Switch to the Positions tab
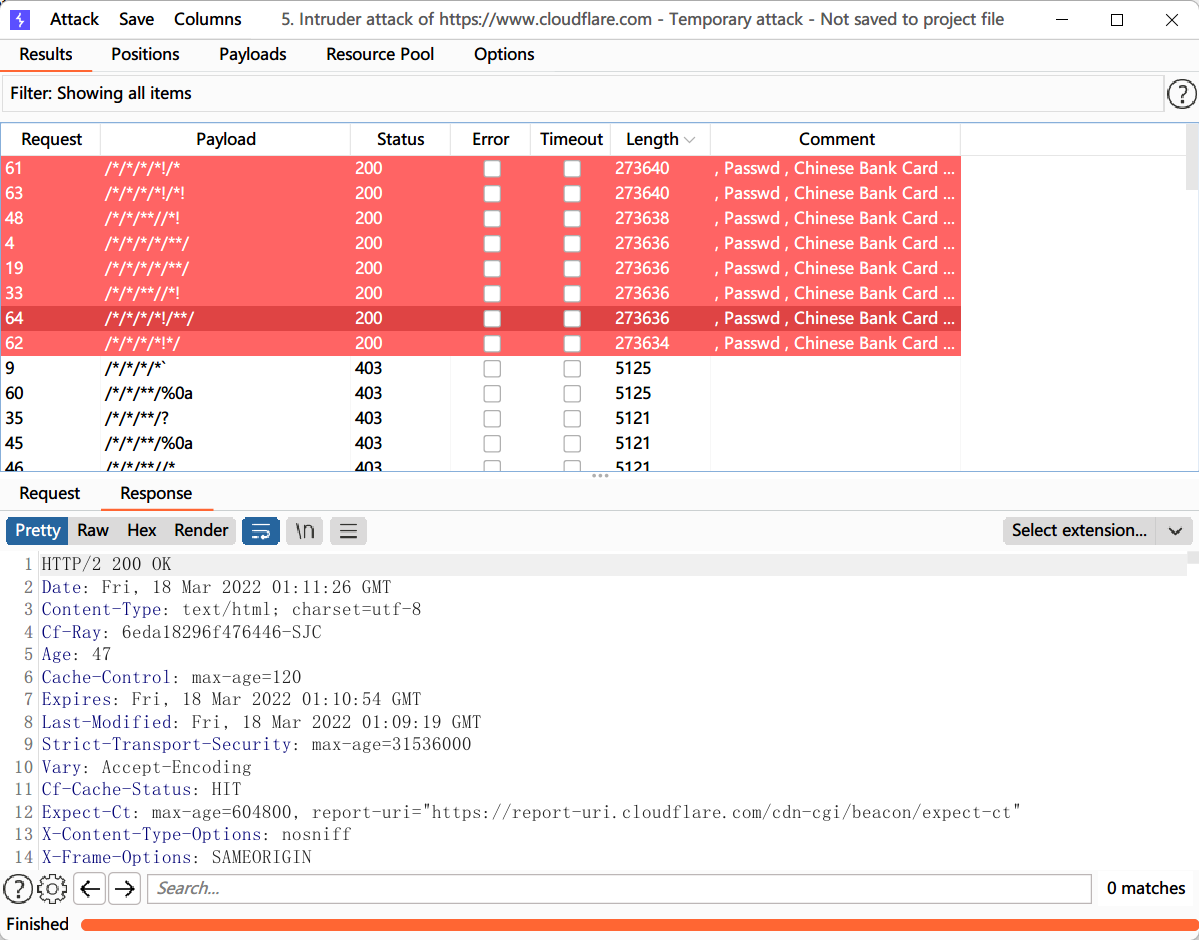 click(145, 54)
